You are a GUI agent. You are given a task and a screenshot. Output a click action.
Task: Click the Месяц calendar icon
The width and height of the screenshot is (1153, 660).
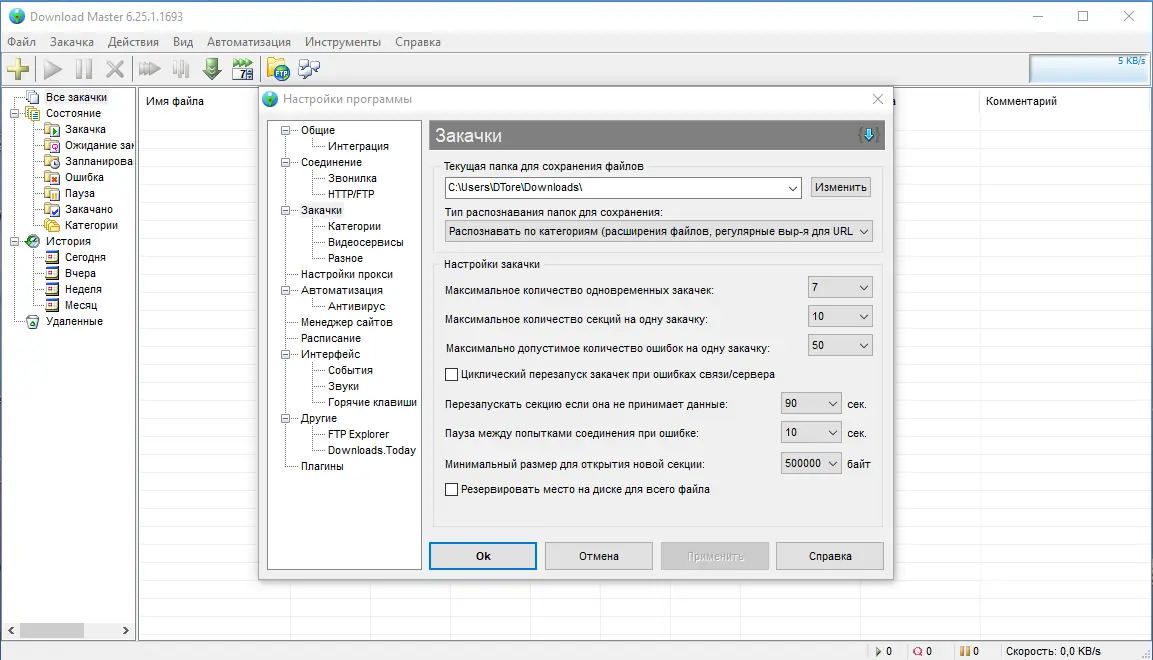click(x=51, y=305)
